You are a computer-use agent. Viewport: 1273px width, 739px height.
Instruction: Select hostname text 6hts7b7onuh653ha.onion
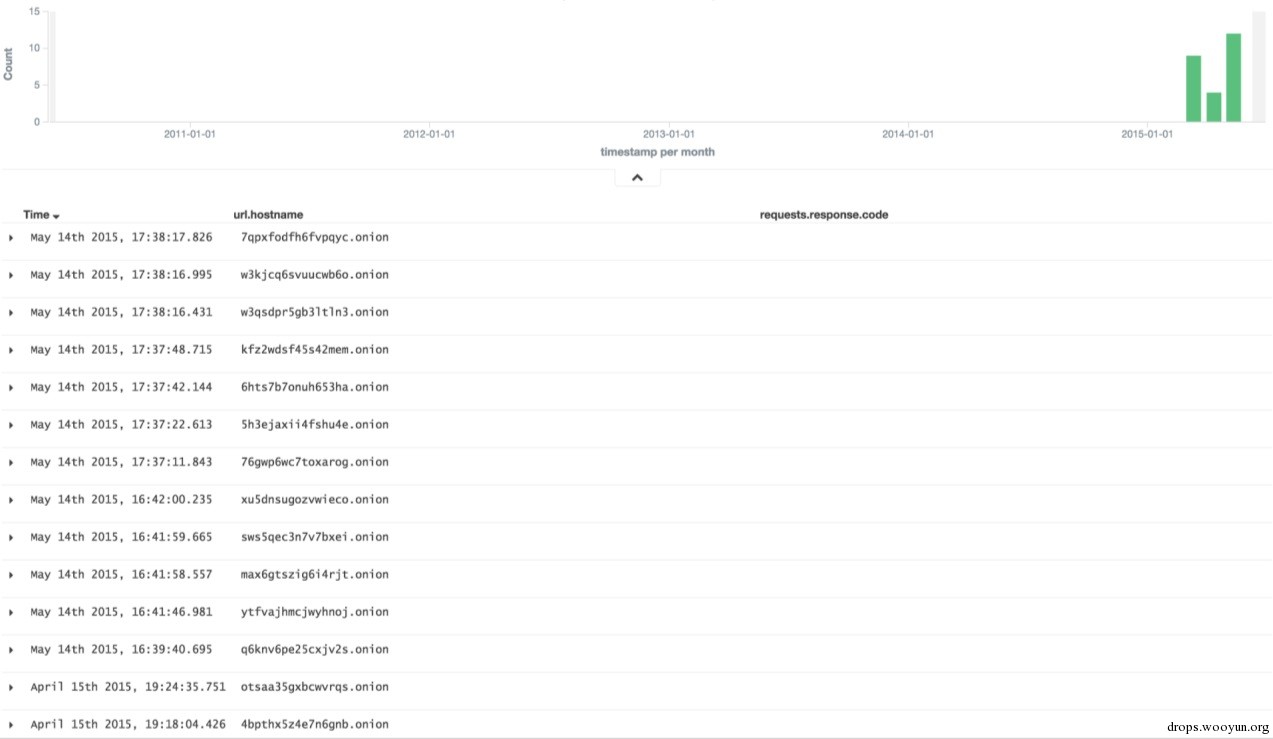(x=315, y=387)
